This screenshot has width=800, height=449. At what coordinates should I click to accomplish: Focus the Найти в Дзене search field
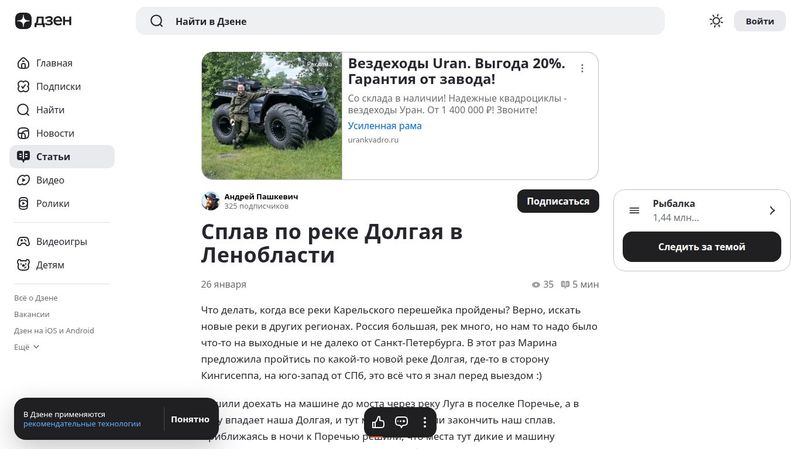[x=400, y=21]
